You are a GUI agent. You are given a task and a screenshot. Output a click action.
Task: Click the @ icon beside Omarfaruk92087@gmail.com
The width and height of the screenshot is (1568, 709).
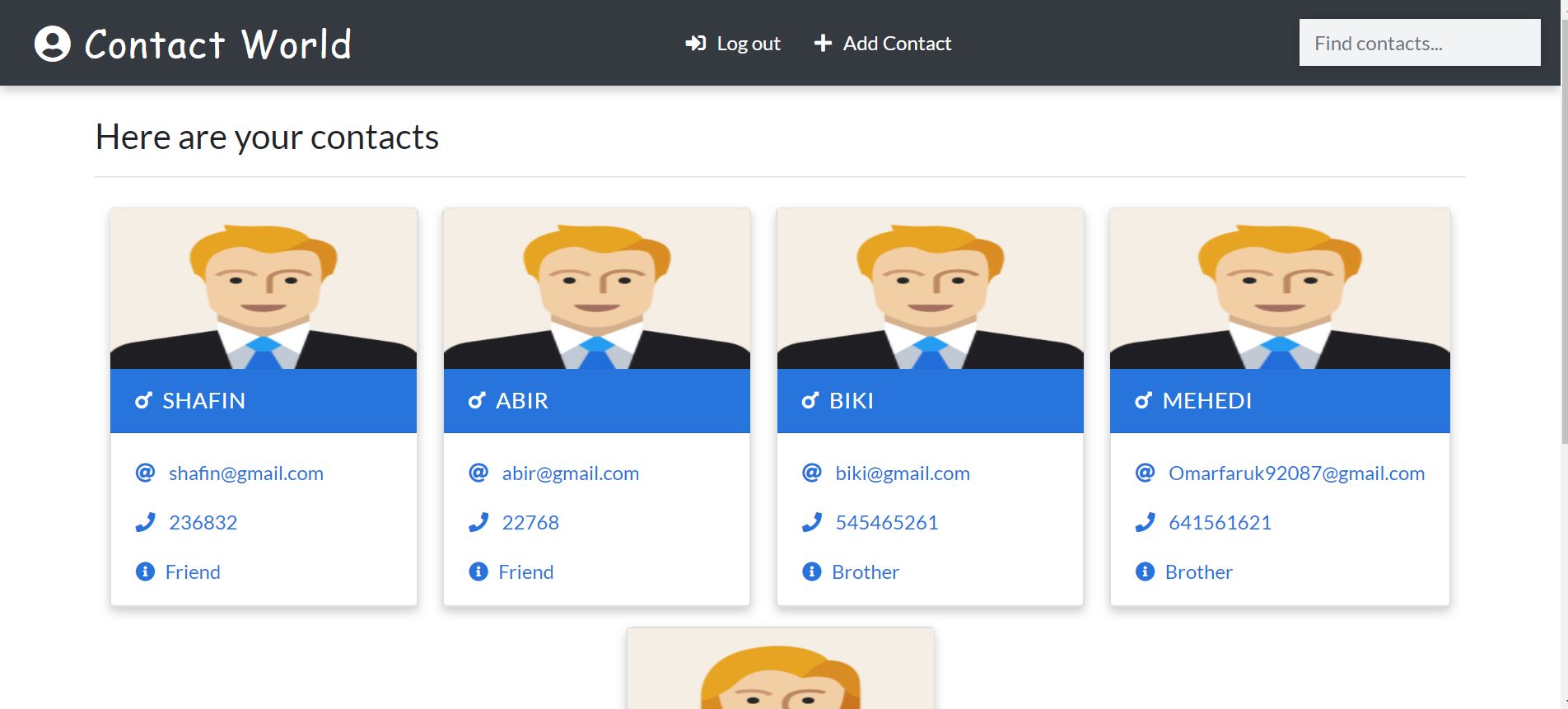1145,473
